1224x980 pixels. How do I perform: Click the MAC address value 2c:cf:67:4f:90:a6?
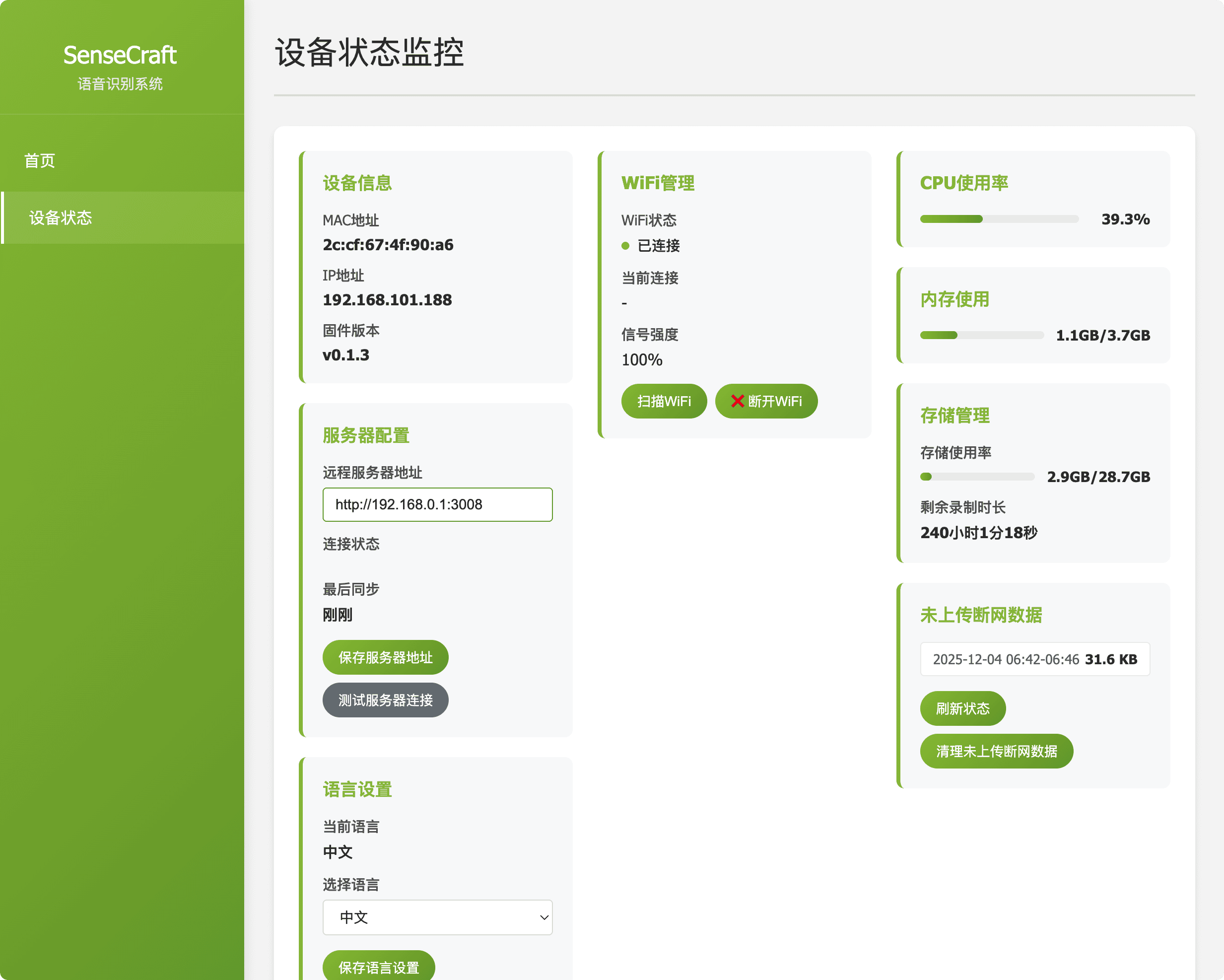[388, 245]
